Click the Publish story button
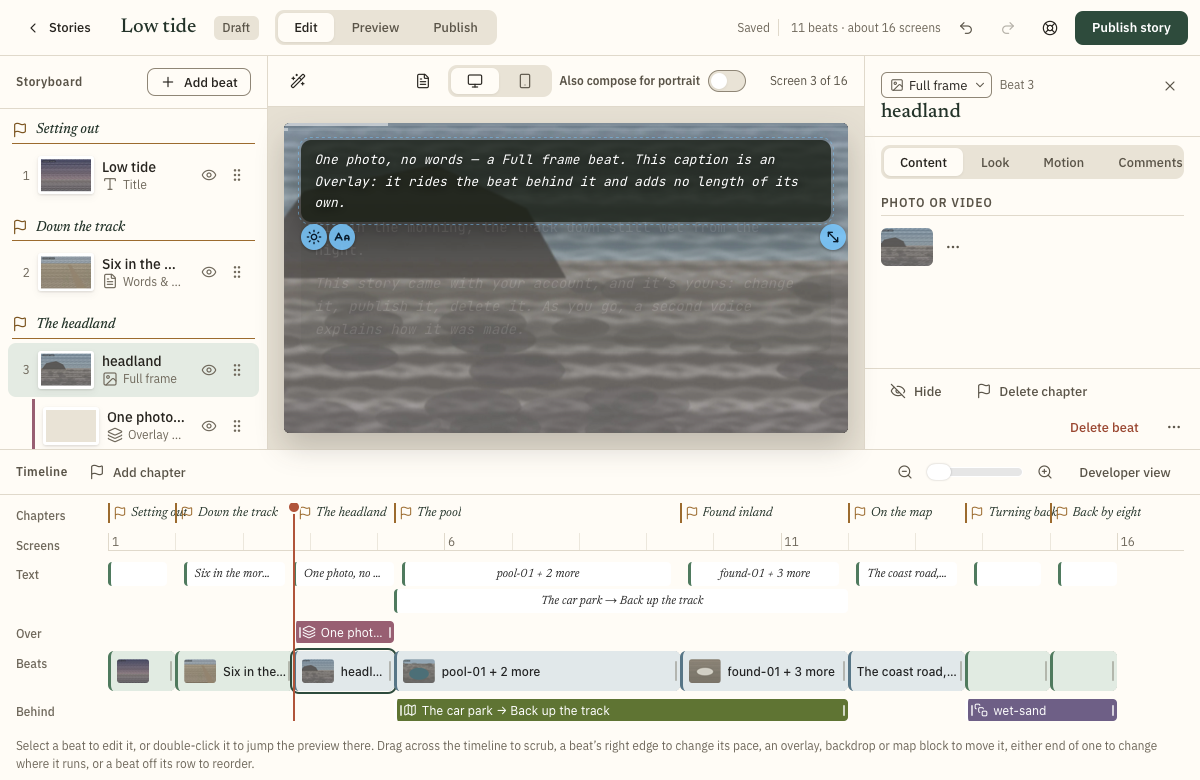 point(1131,28)
